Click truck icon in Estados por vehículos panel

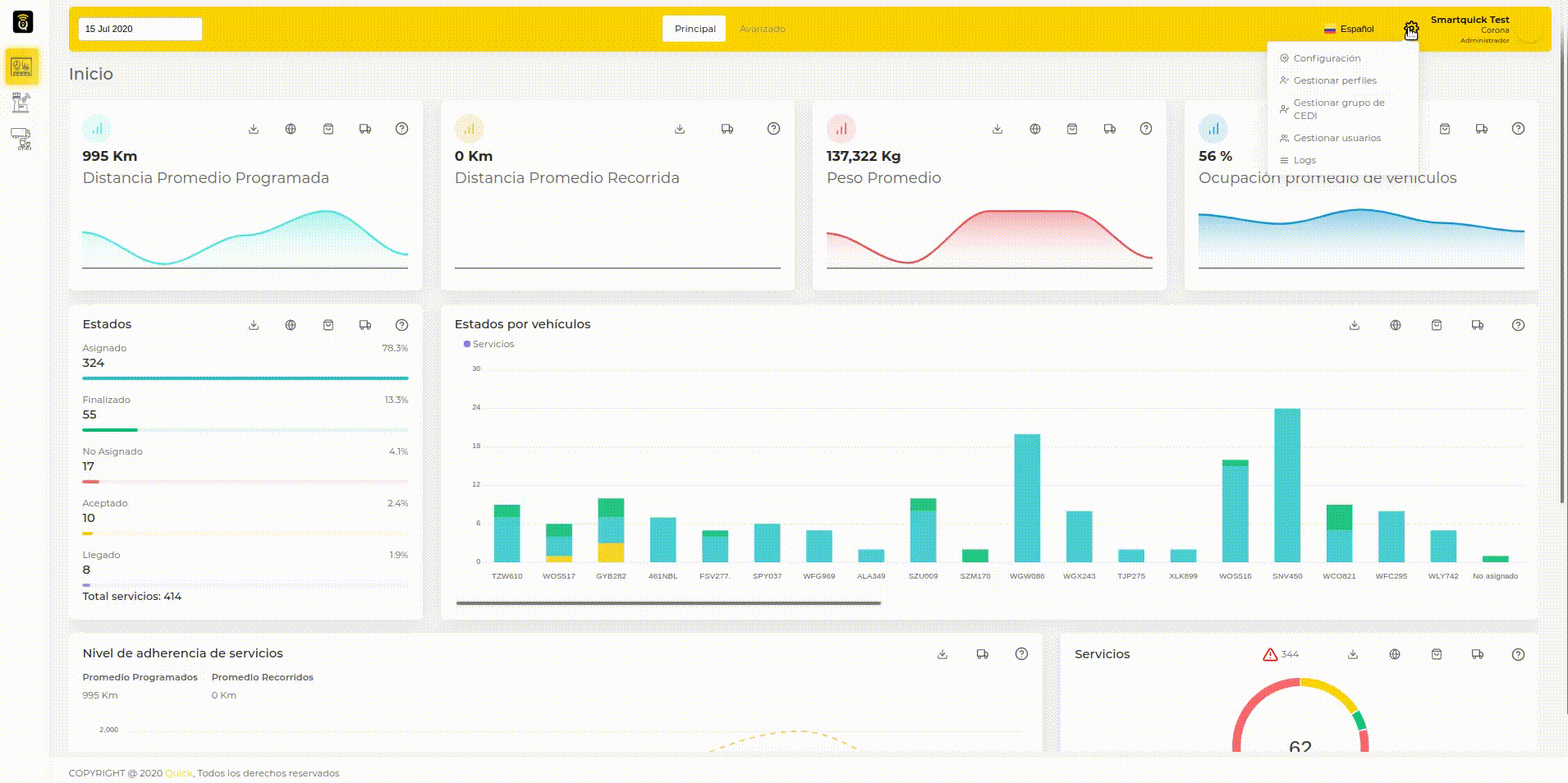click(1478, 325)
